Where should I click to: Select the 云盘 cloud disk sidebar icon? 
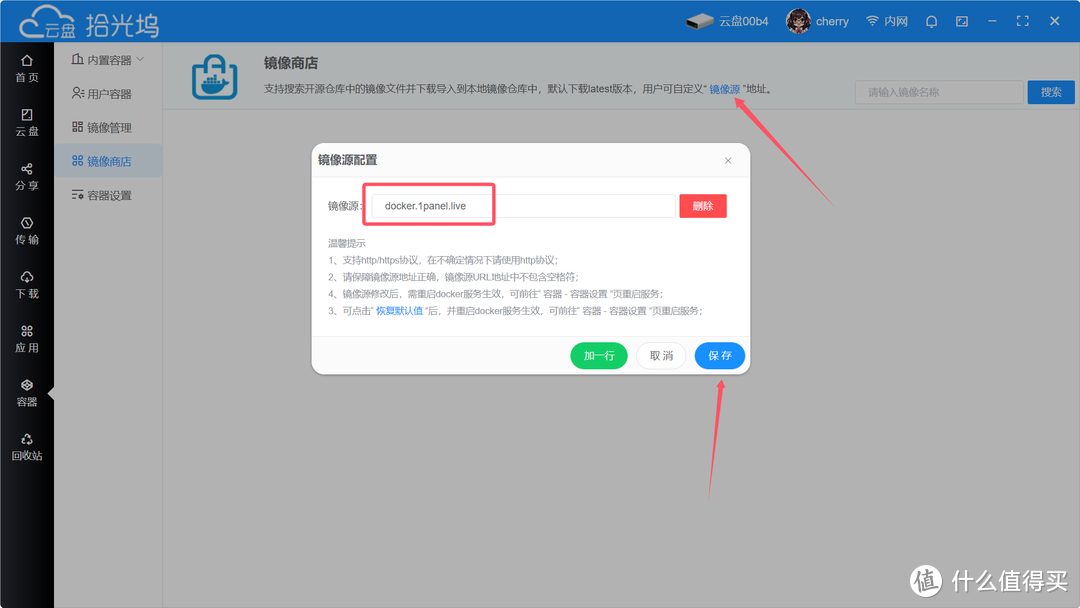coord(27,120)
